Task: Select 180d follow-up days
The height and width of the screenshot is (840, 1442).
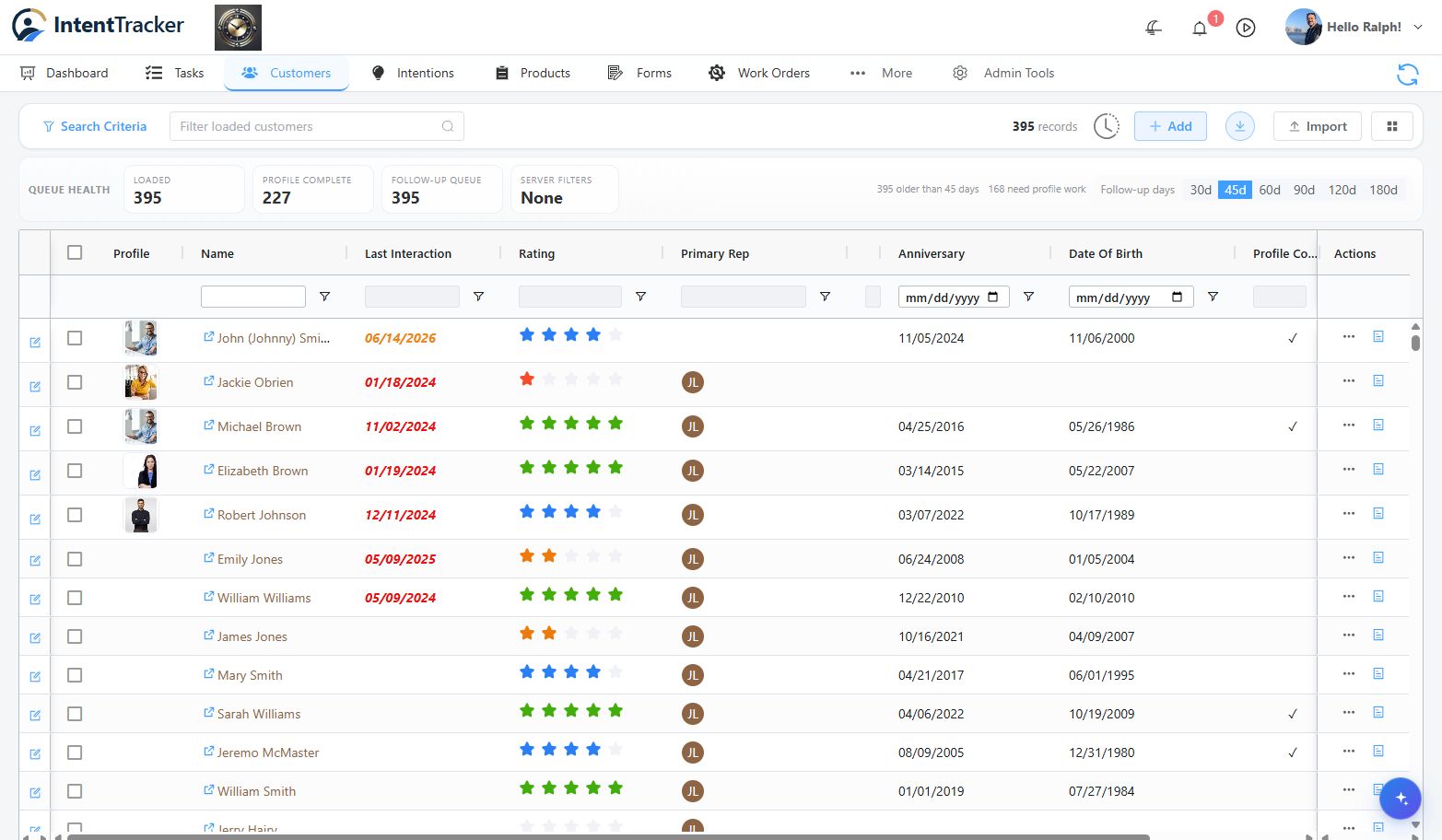Action: (1383, 190)
